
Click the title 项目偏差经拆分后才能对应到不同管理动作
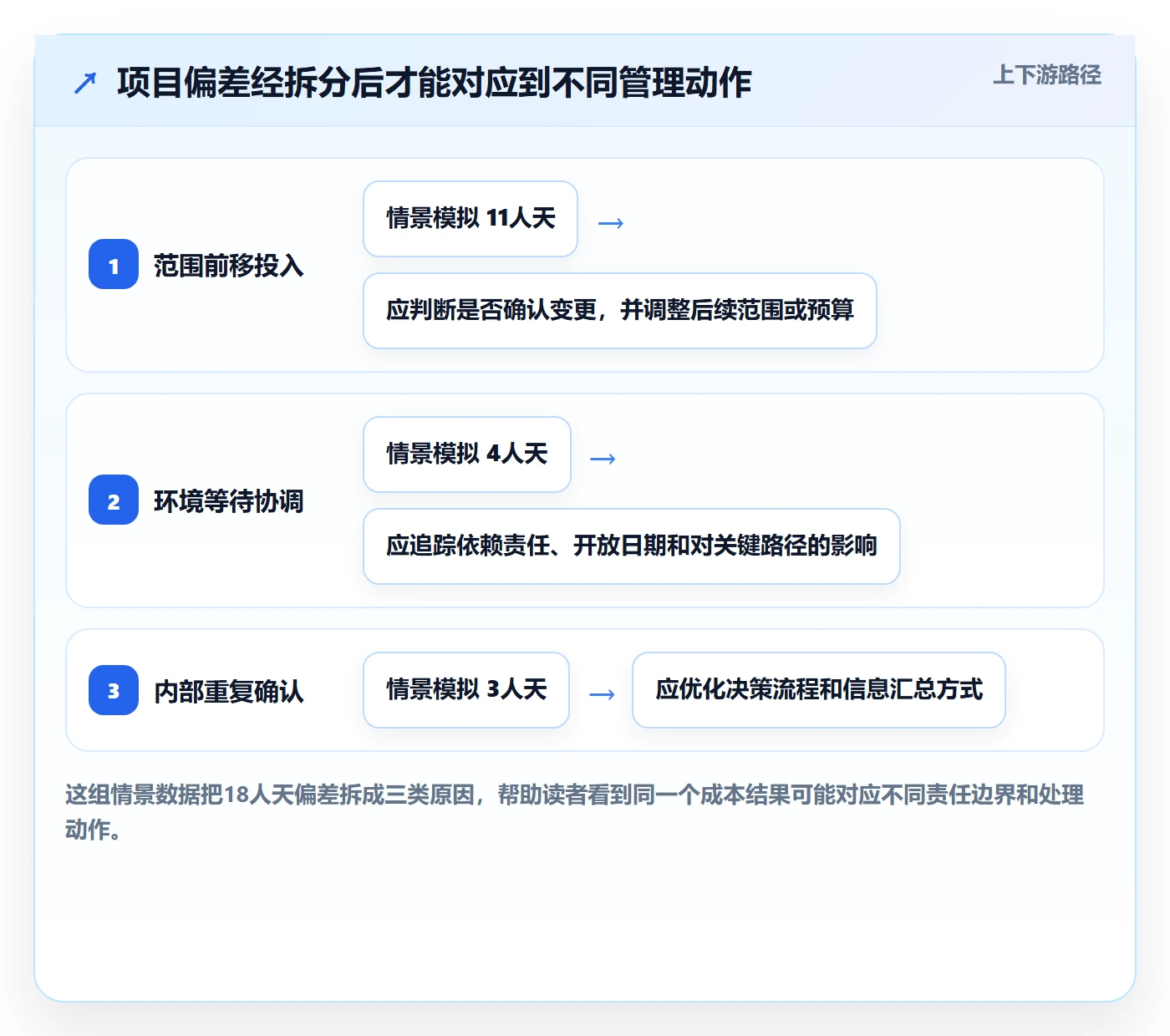(435, 83)
